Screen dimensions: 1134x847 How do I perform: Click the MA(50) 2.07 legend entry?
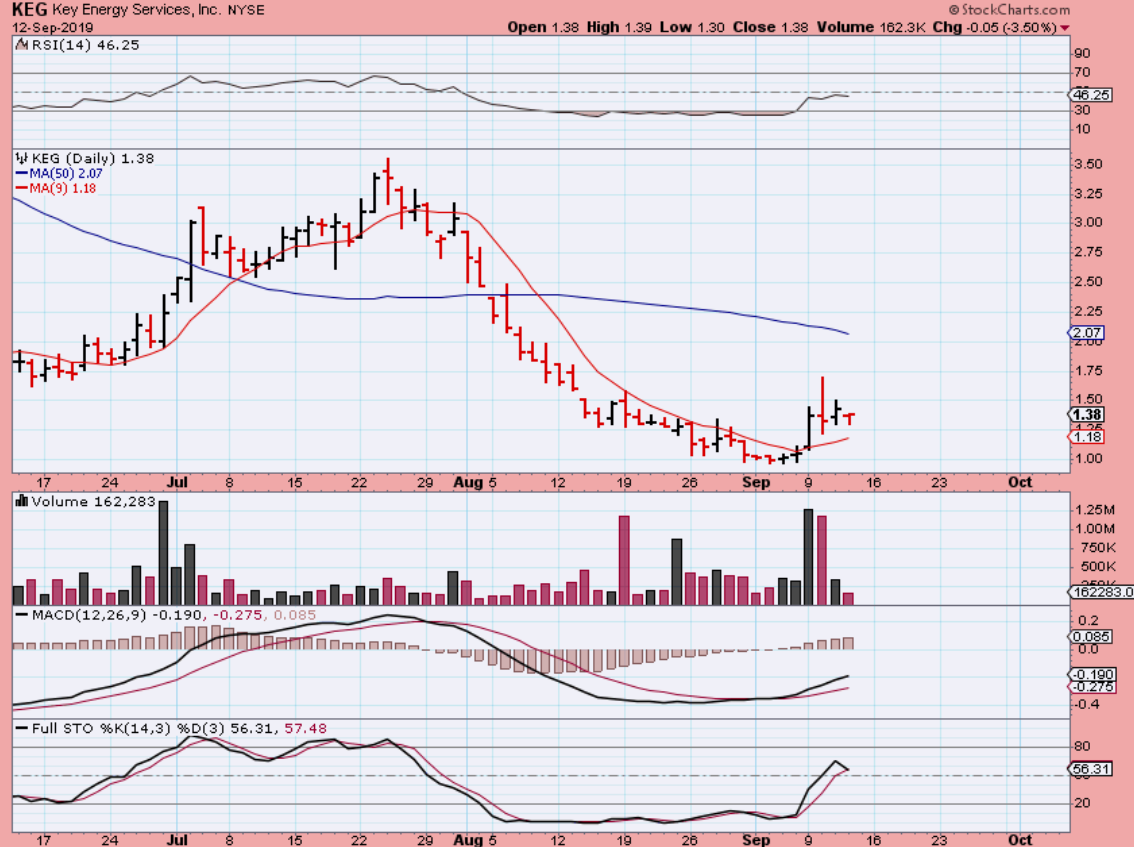pos(59,174)
